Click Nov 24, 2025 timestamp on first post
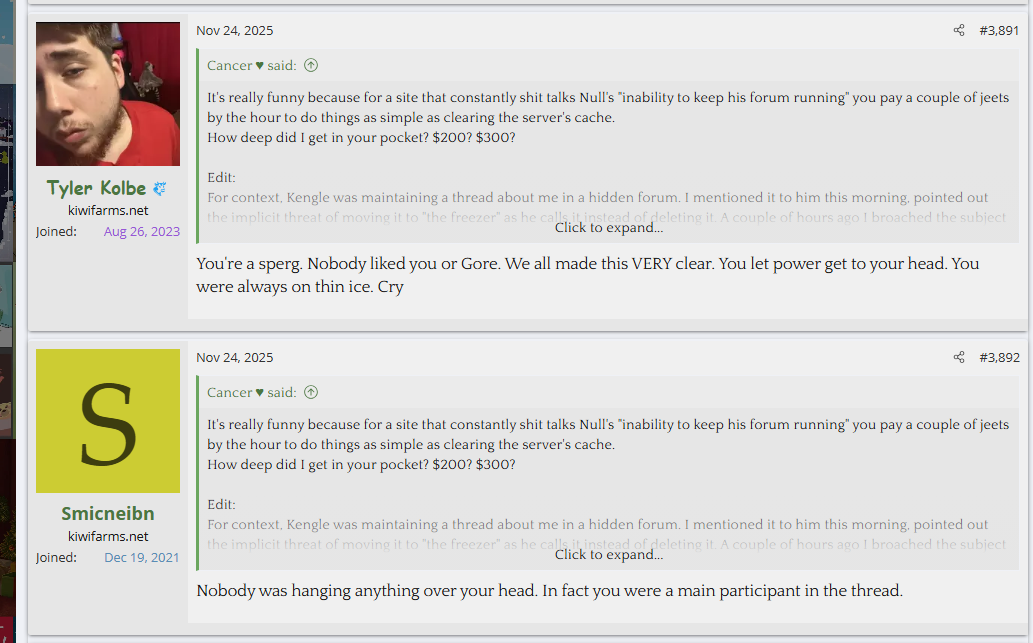The width and height of the screenshot is (1033, 643). point(234,31)
